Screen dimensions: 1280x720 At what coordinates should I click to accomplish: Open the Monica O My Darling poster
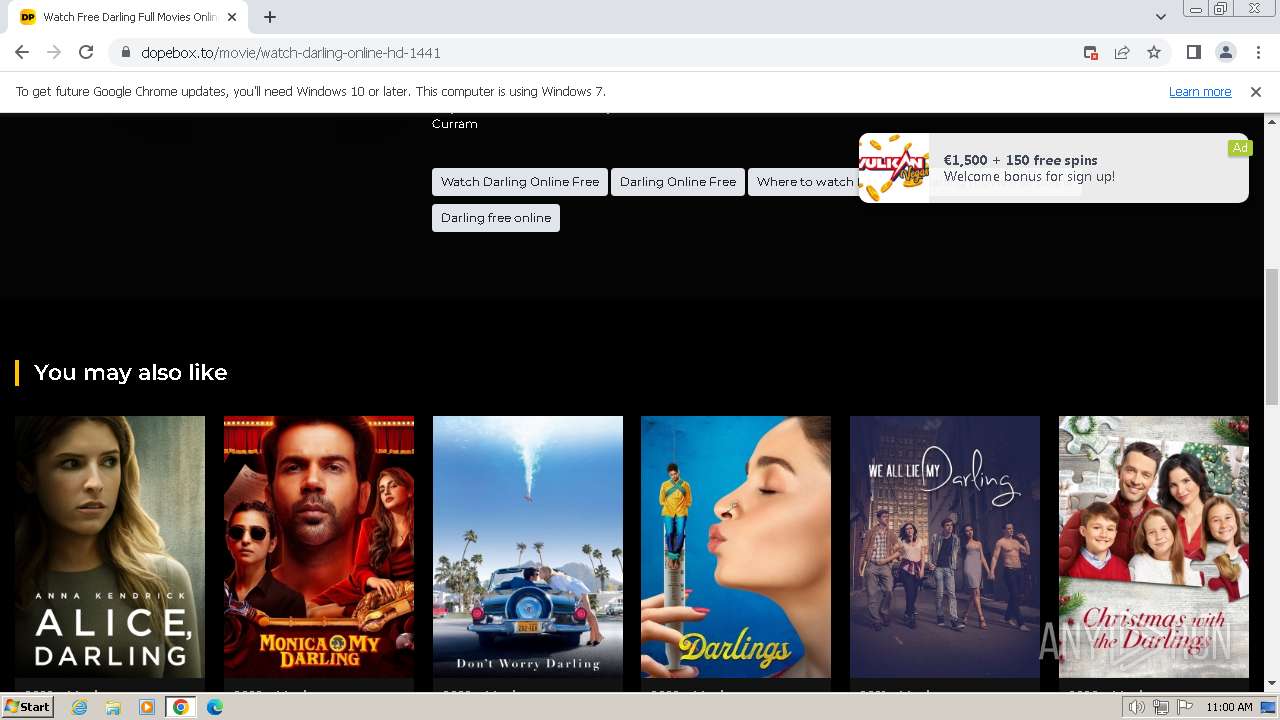click(x=319, y=547)
